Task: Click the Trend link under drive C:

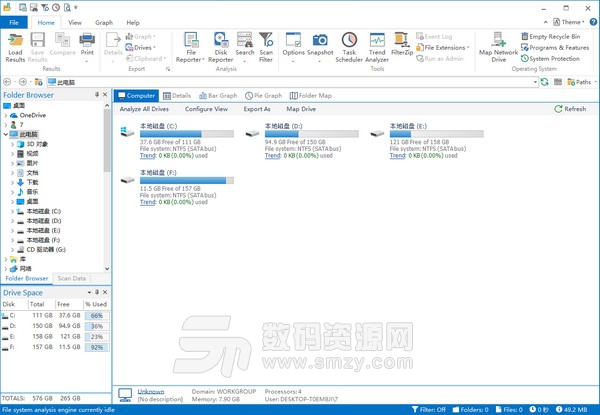Action: (x=147, y=156)
